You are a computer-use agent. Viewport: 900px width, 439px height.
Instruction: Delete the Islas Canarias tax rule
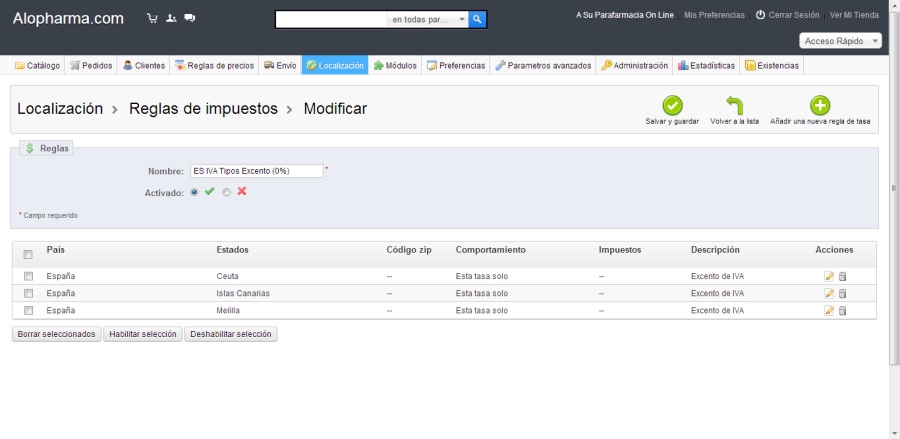click(842, 294)
